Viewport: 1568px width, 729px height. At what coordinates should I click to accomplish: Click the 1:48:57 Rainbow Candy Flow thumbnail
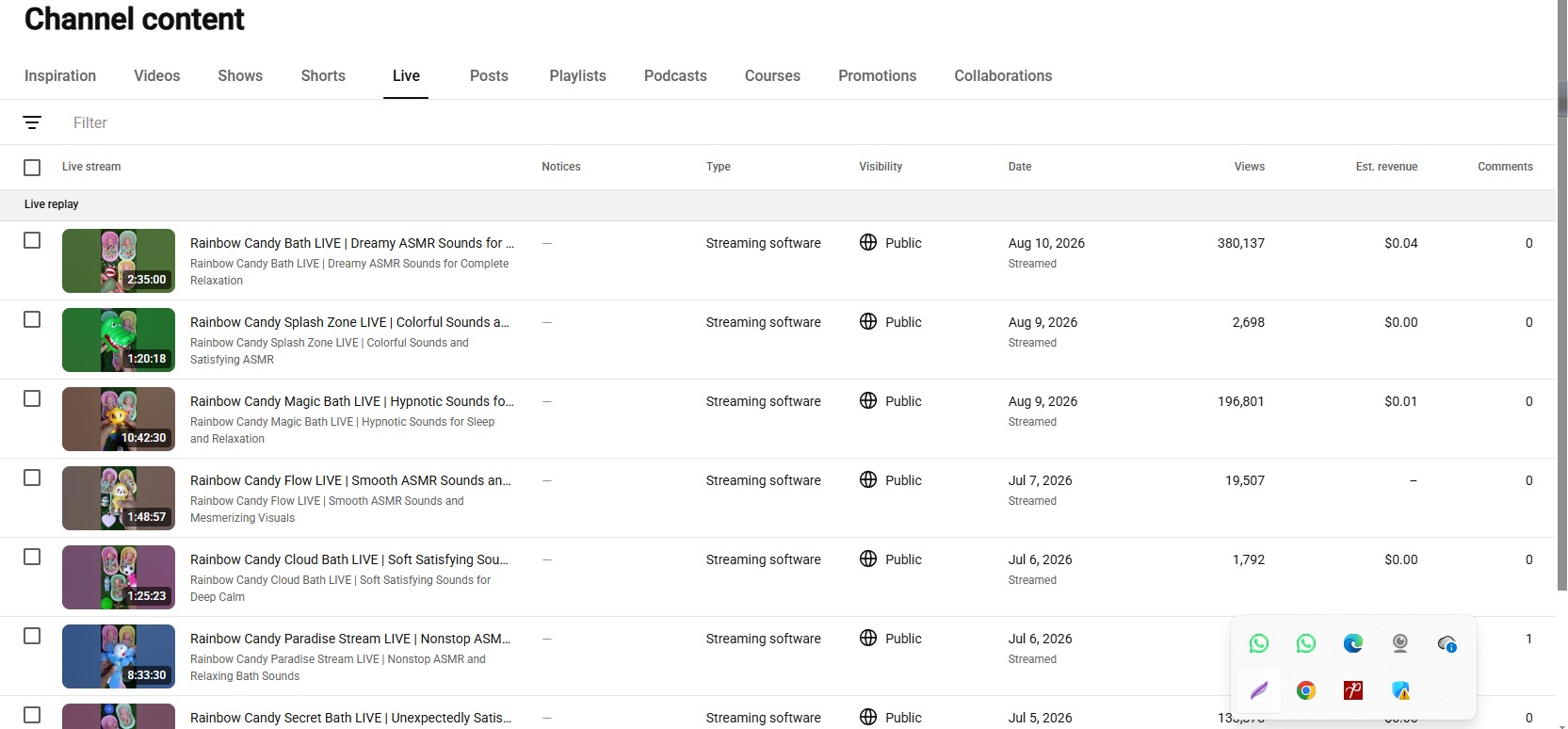[x=119, y=498]
